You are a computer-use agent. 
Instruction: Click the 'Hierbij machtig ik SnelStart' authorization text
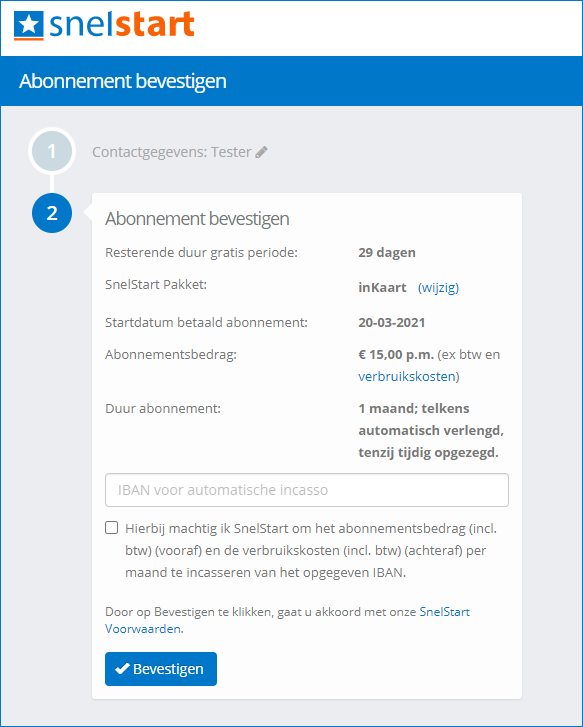pyautogui.click(x=311, y=550)
